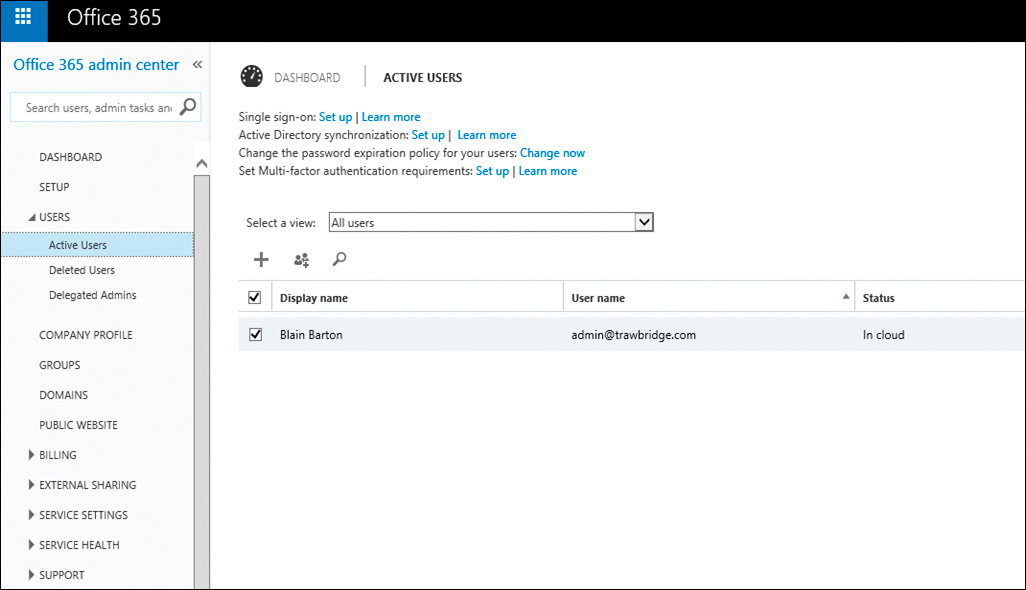
Task: Open Delegated Admins in navigation
Action: (93, 295)
